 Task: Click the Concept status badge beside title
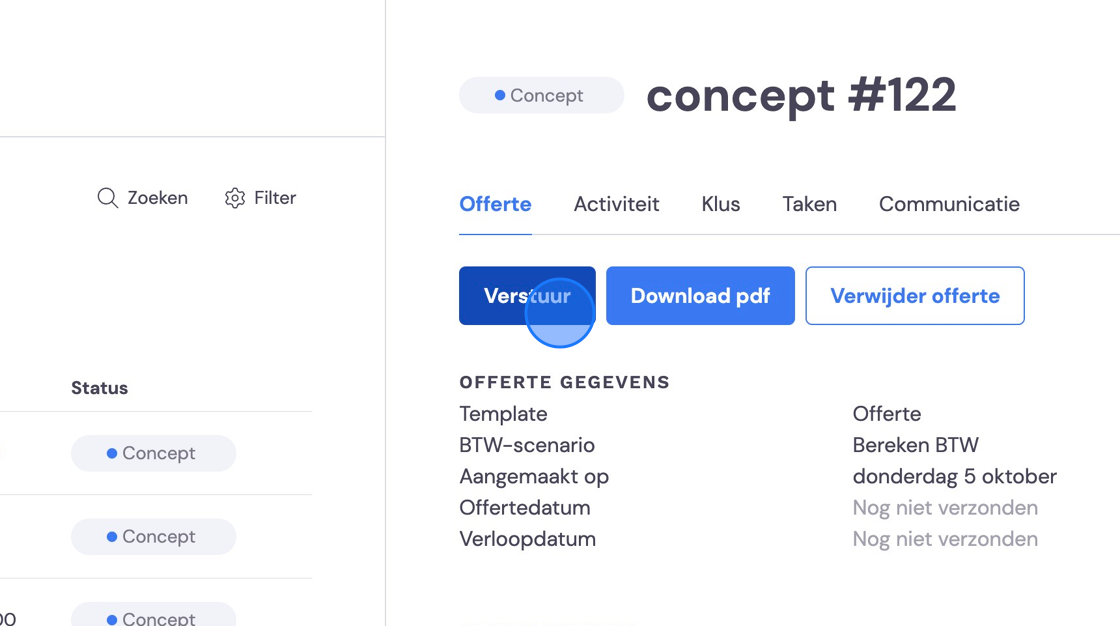pos(541,95)
